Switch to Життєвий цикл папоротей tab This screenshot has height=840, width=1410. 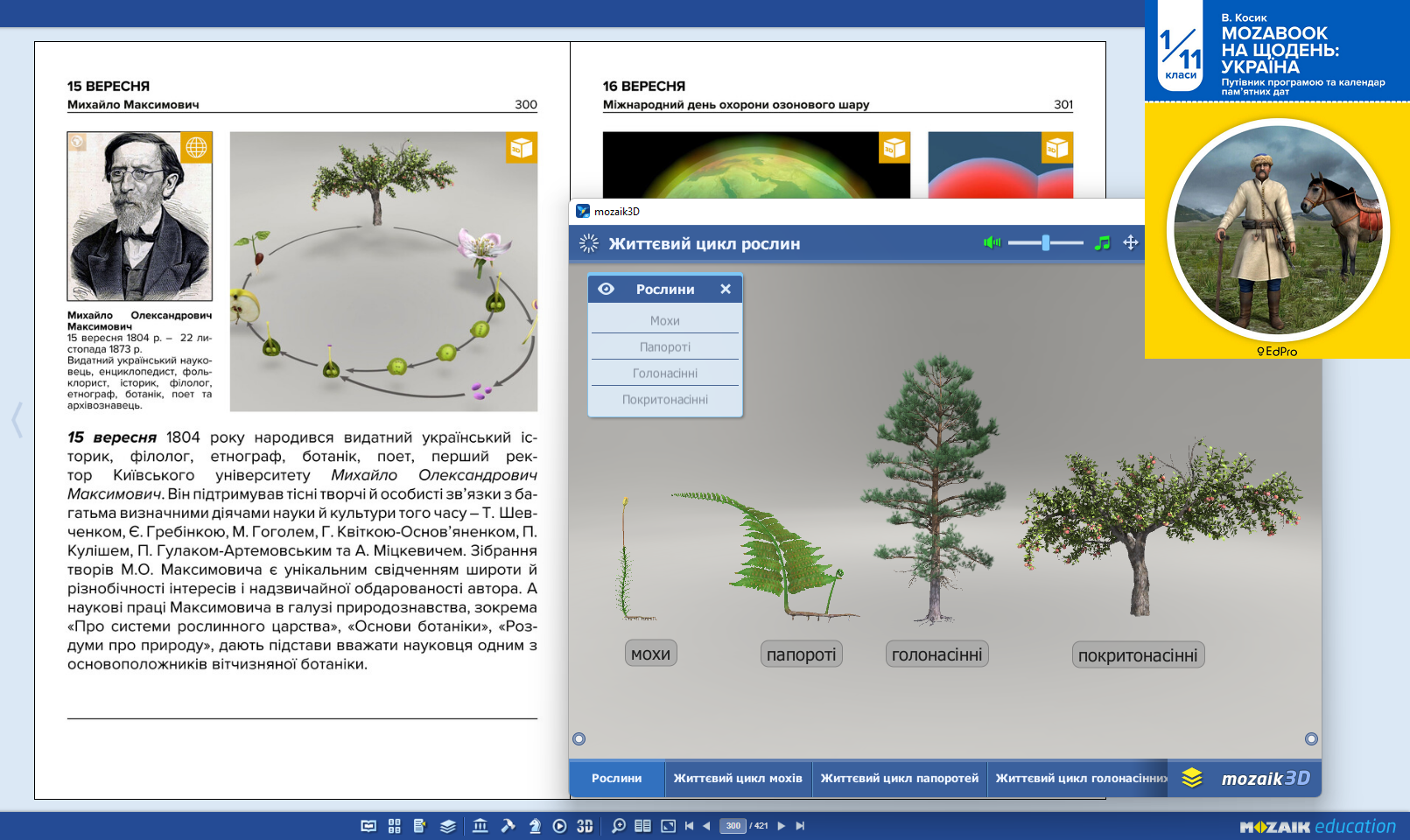[x=900, y=778]
